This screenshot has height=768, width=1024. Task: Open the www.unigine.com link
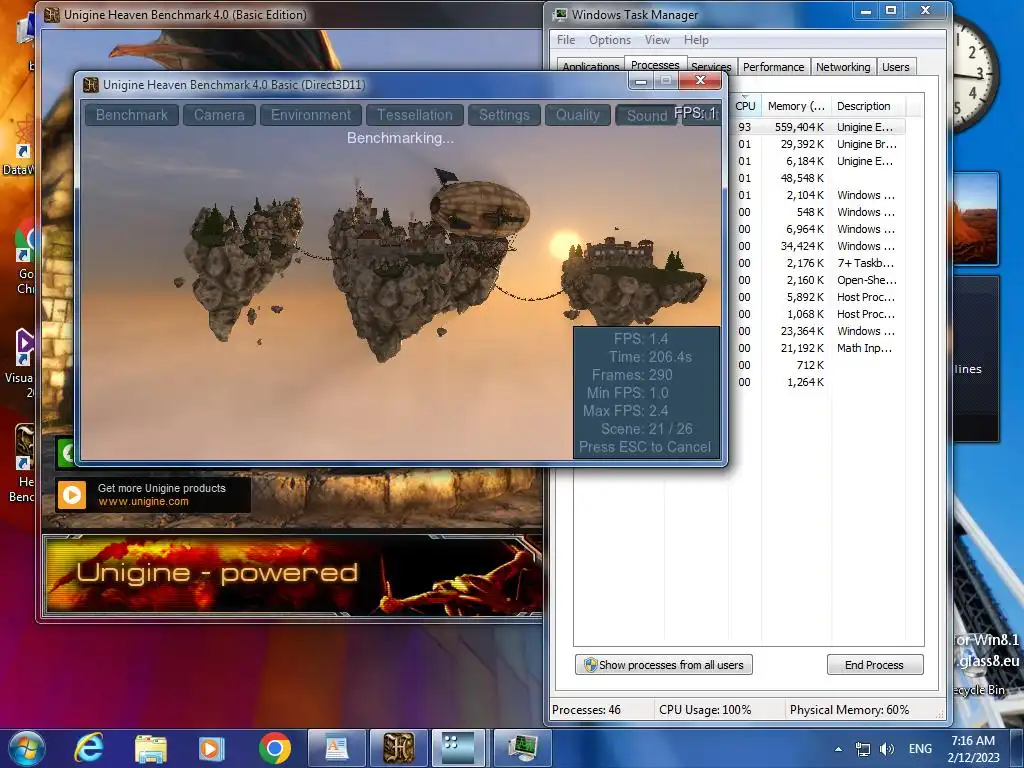pos(144,502)
